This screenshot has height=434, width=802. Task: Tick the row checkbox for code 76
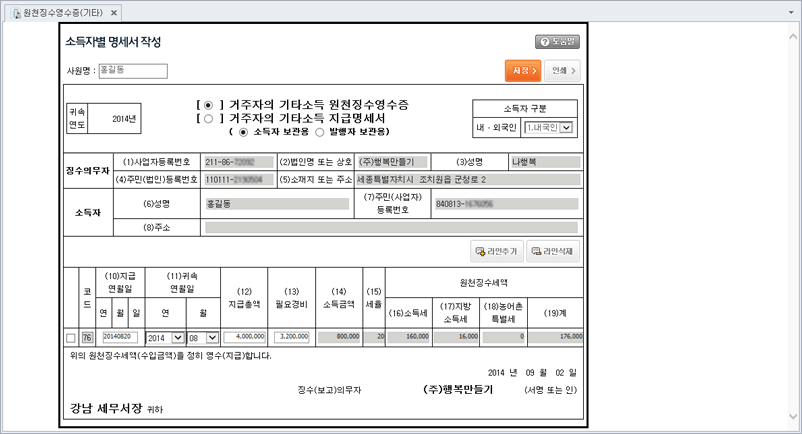click(71, 338)
